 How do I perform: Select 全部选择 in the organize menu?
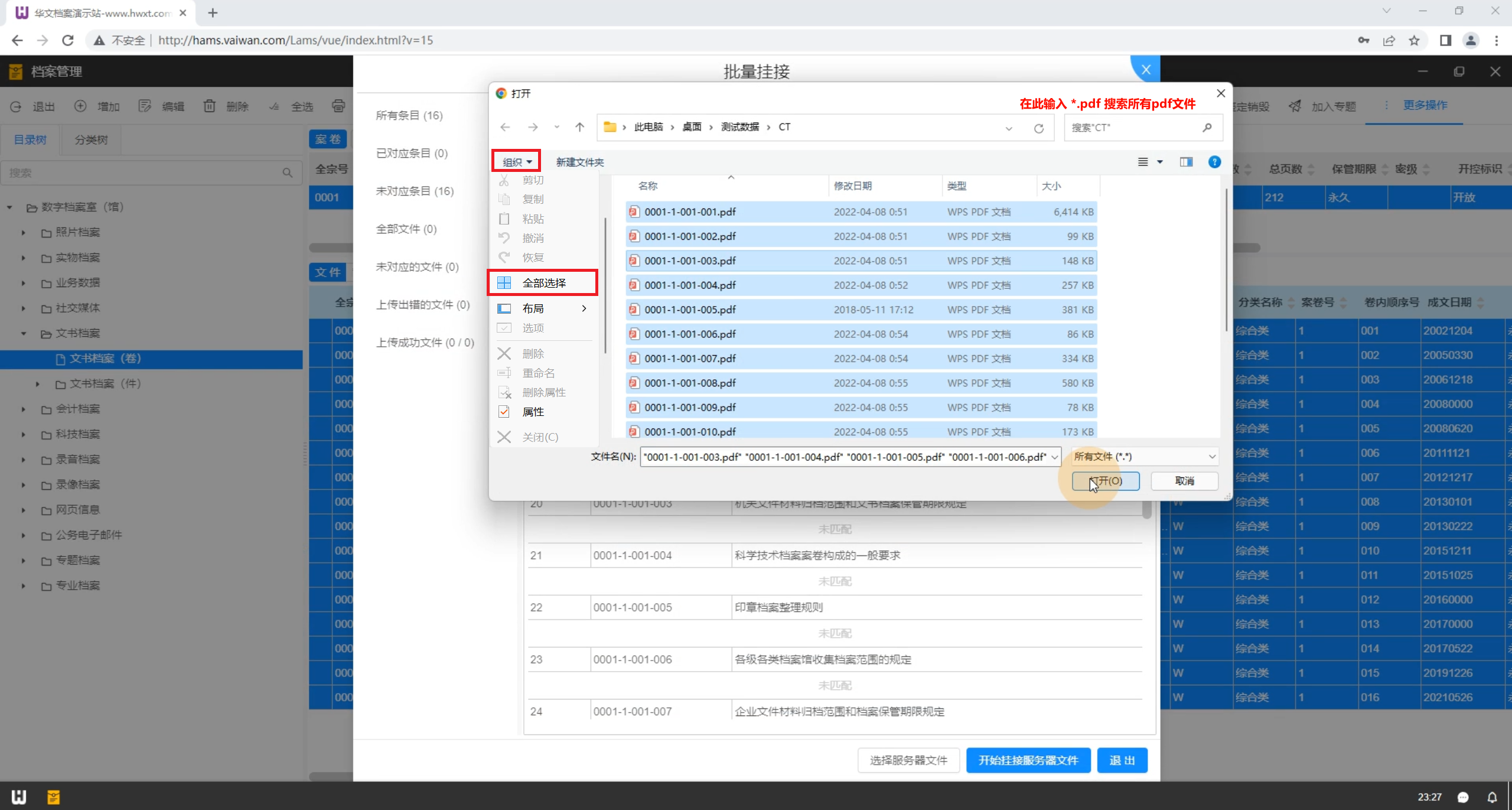(543, 283)
